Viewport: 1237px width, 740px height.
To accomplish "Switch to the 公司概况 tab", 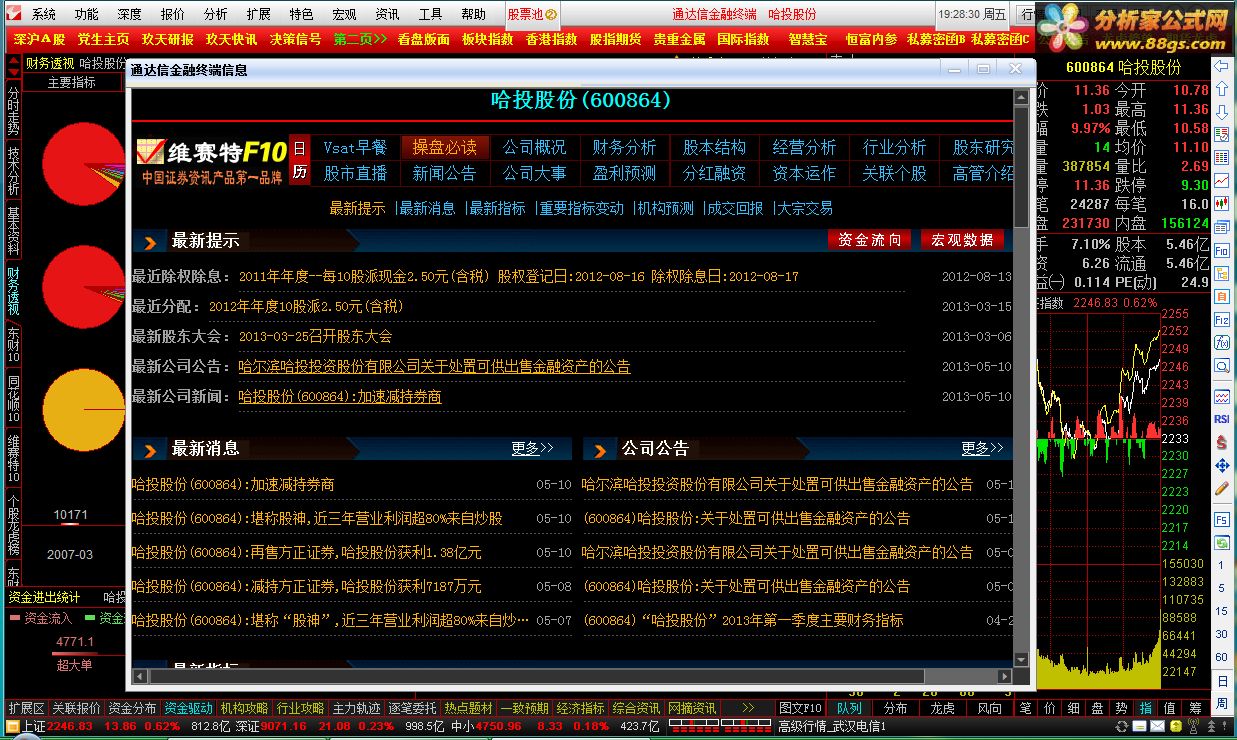I will click(x=535, y=147).
